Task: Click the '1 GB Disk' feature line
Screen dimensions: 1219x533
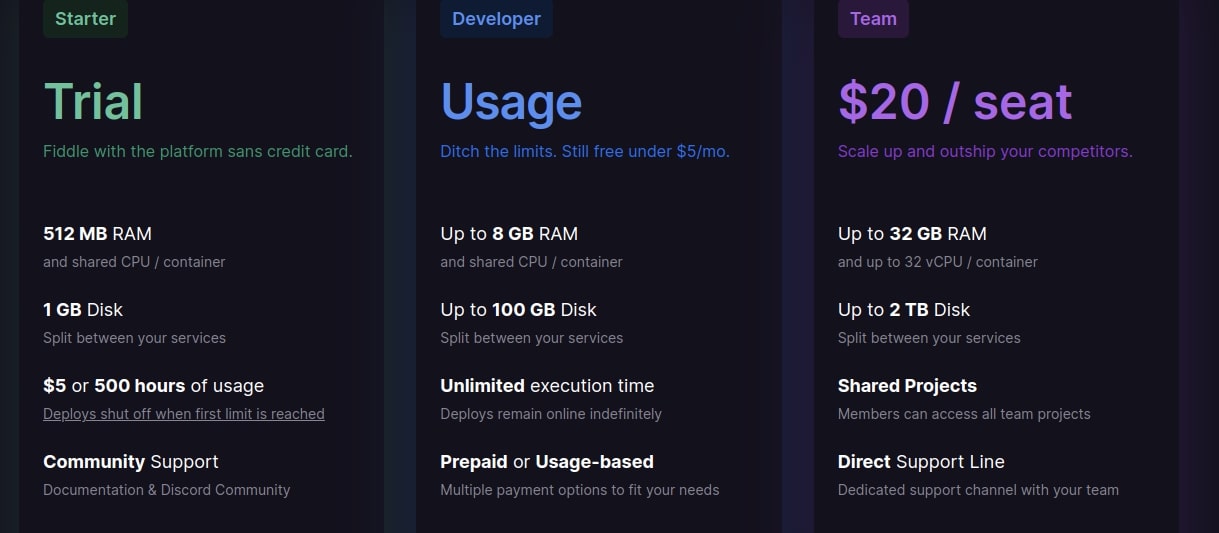Action: pos(83,310)
